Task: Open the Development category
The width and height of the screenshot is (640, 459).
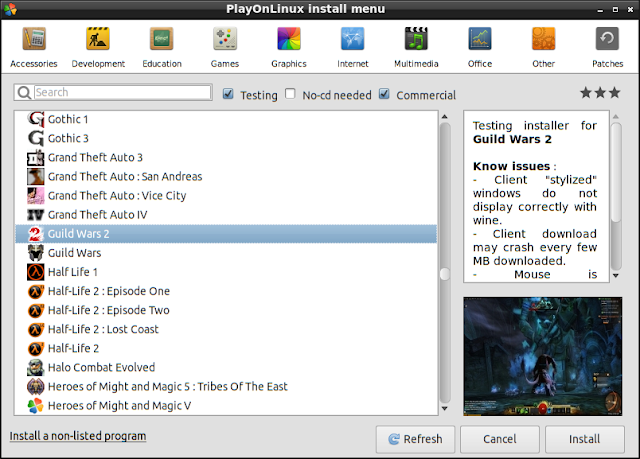Action: coord(98,47)
